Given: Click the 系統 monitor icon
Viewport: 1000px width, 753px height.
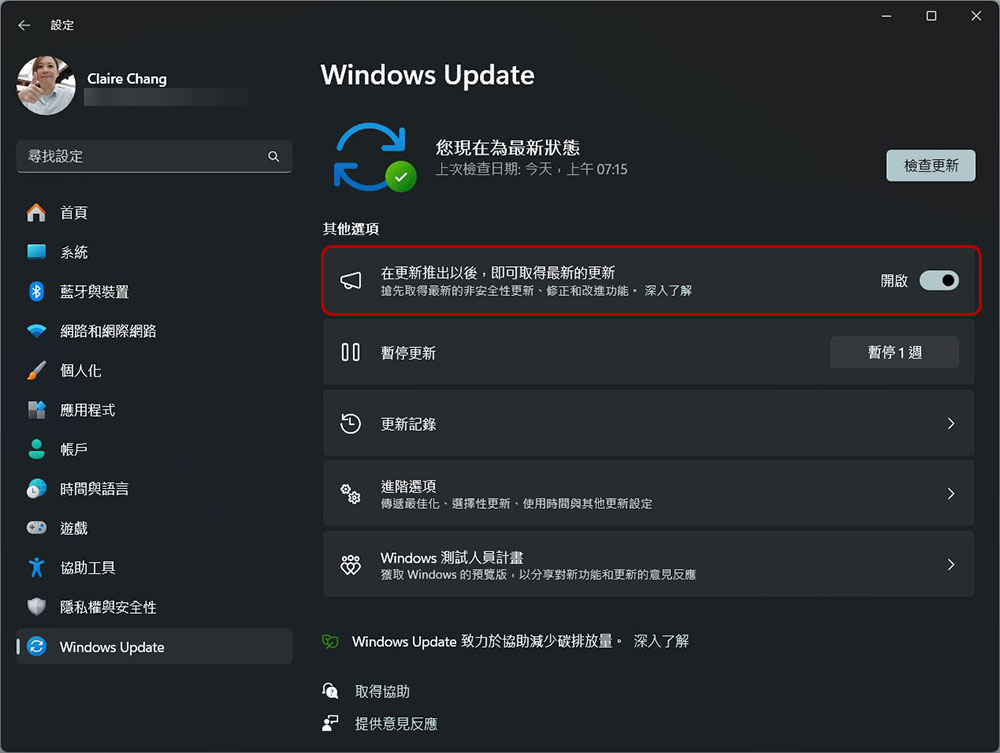Looking at the screenshot, I should click(36, 252).
